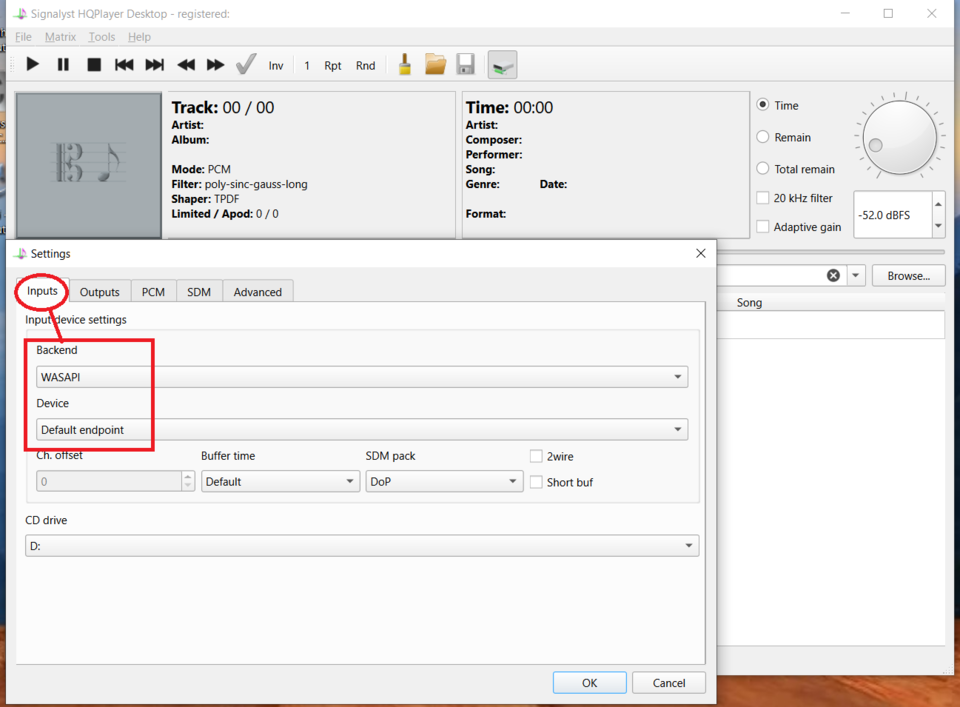
Task: Toggle Inv phase inversion
Action: click(276, 65)
